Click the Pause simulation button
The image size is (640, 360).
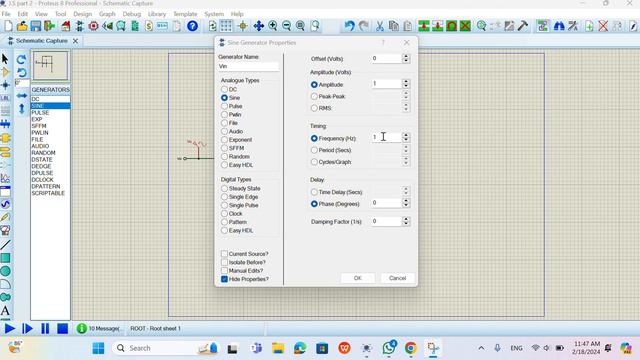tap(45, 329)
